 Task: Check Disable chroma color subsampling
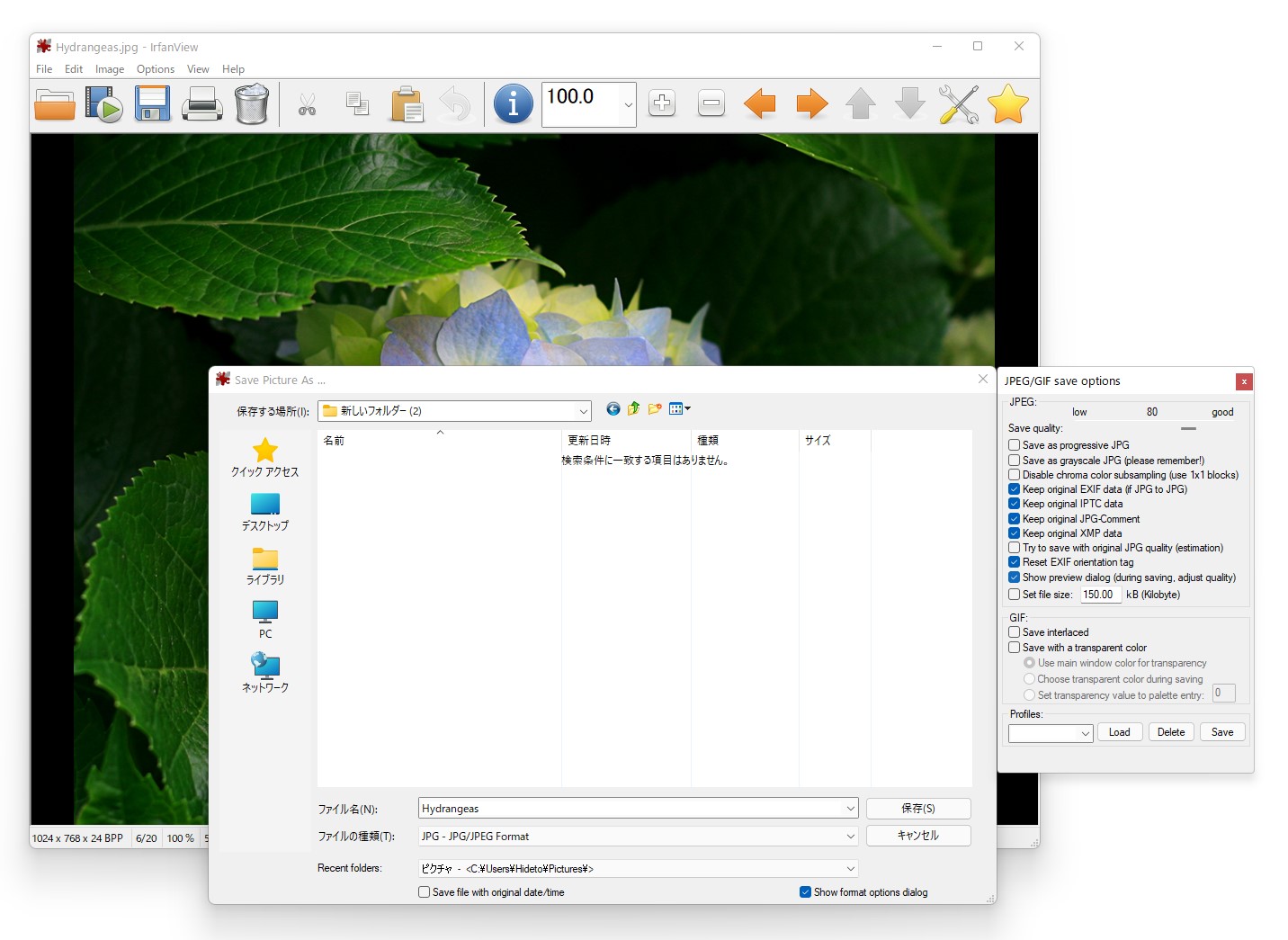coord(1014,475)
